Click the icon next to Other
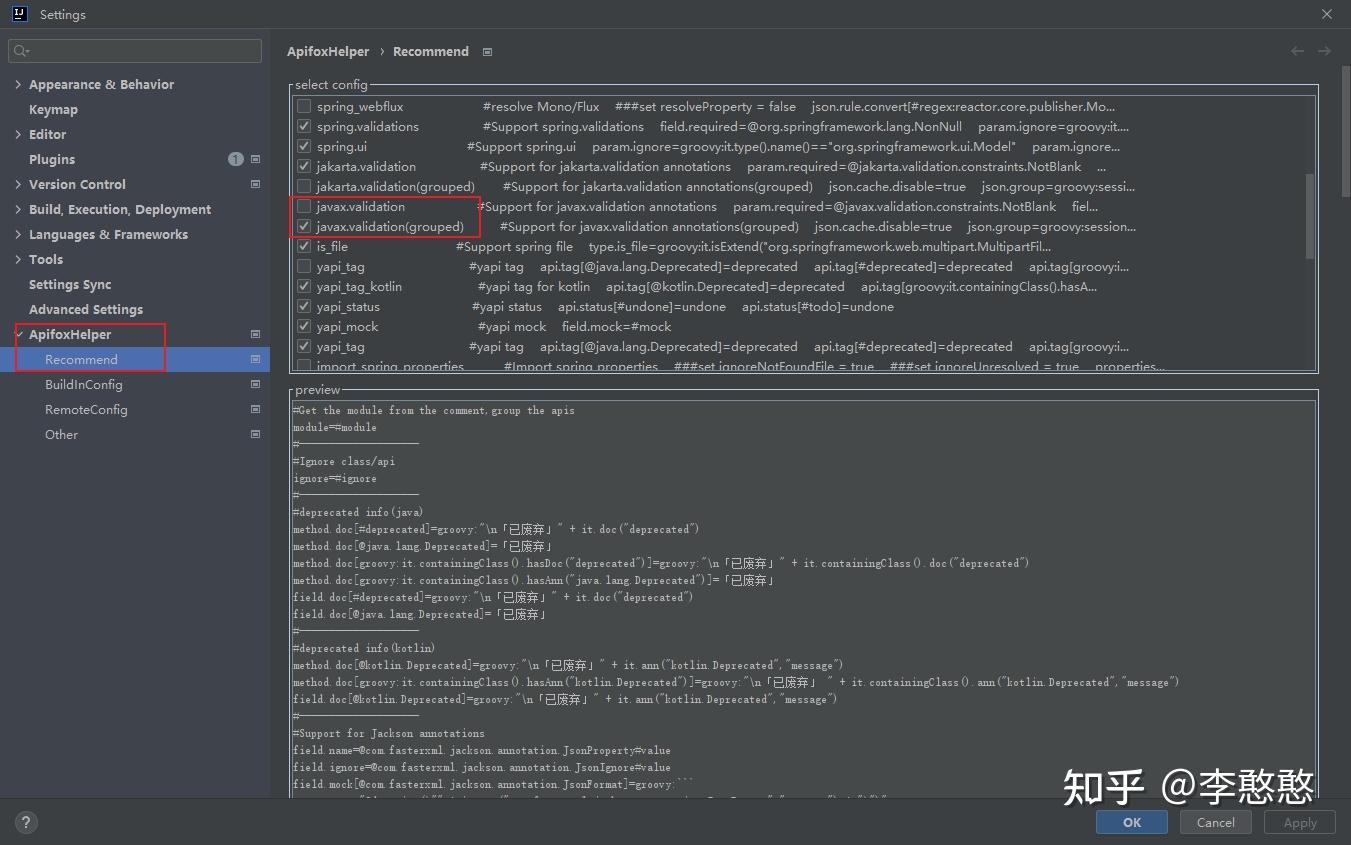Image resolution: width=1351 pixels, height=845 pixels. (255, 434)
